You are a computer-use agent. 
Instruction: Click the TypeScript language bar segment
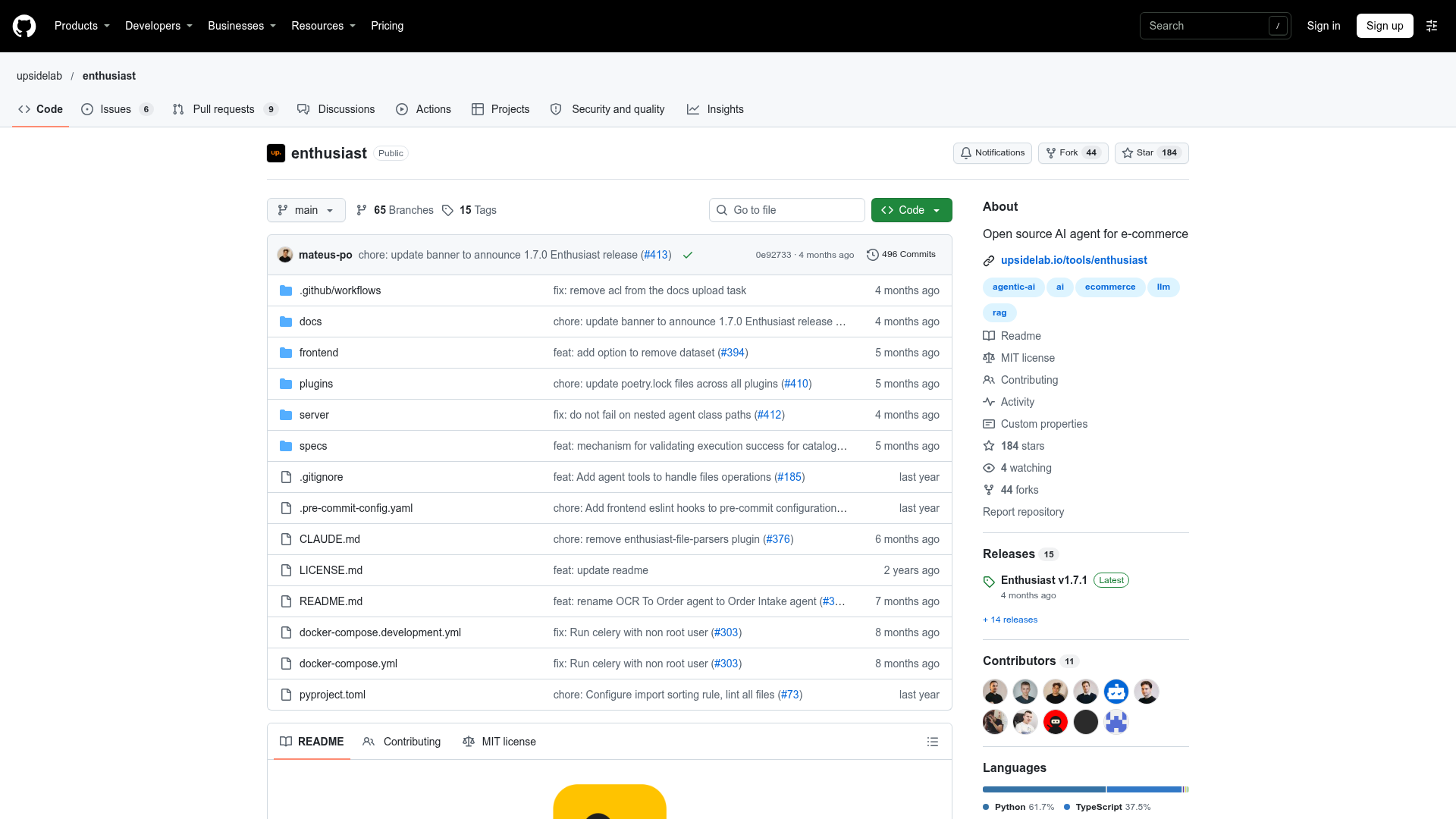tap(1144, 789)
